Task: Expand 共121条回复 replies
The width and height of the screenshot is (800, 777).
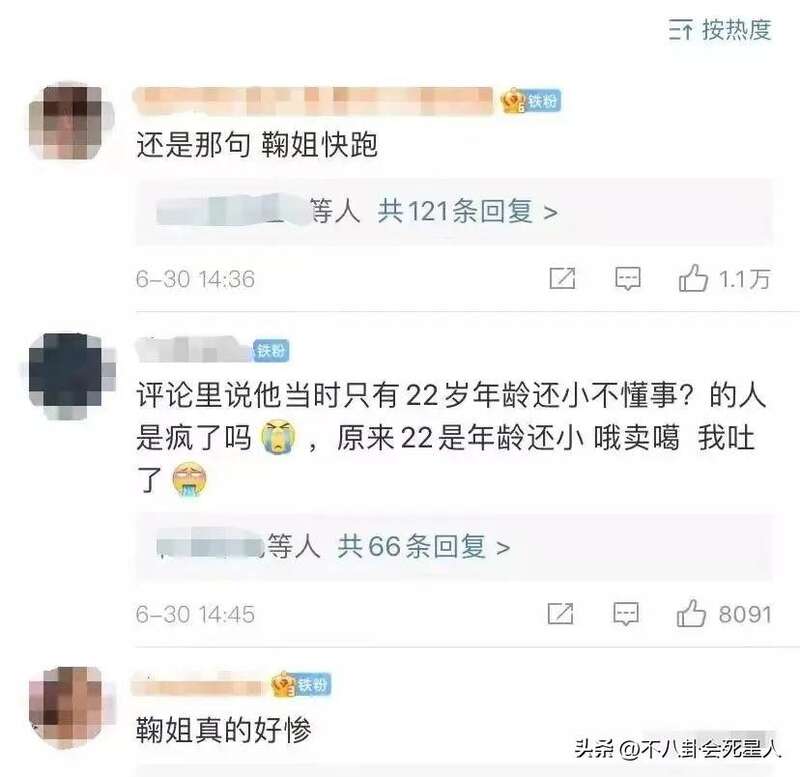Action: pos(468,211)
